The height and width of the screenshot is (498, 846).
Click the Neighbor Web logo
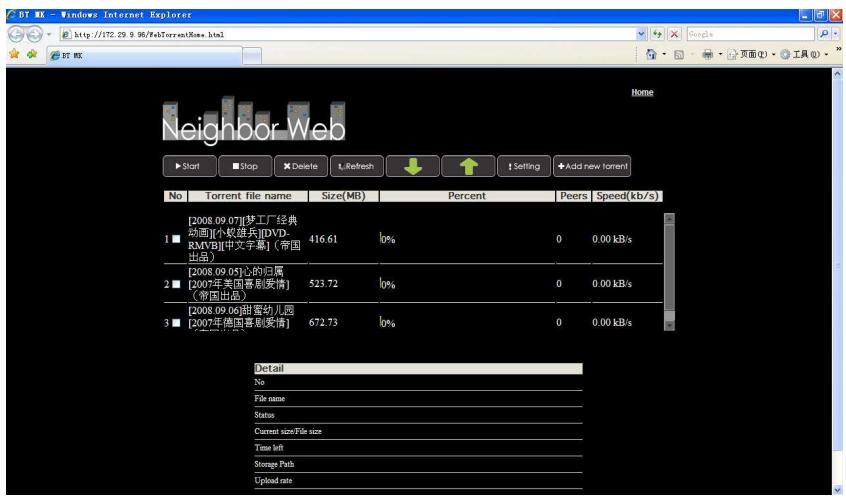[254, 121]
